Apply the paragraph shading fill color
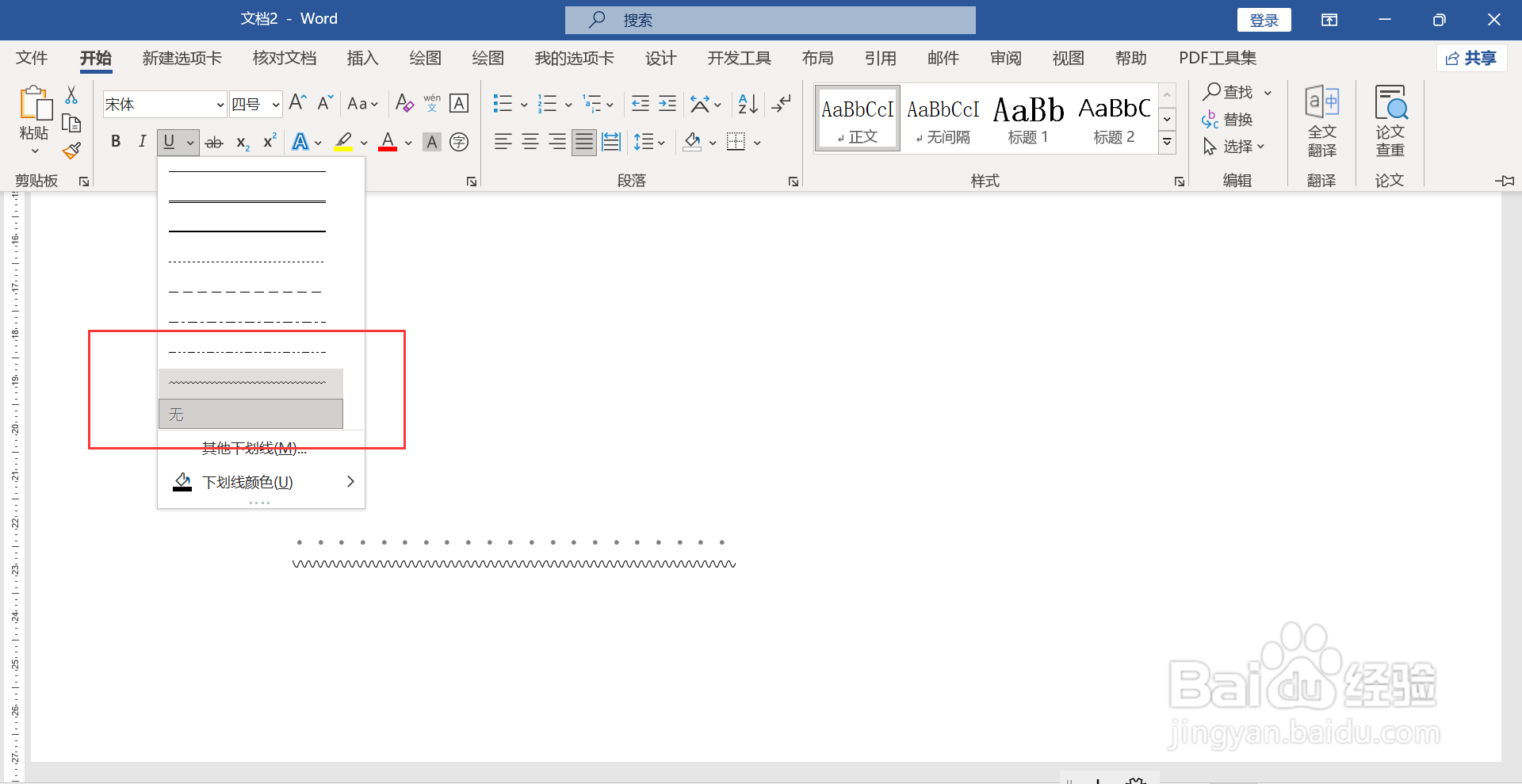The height and width of the screenshot is (784, 1522). point(692,142)
